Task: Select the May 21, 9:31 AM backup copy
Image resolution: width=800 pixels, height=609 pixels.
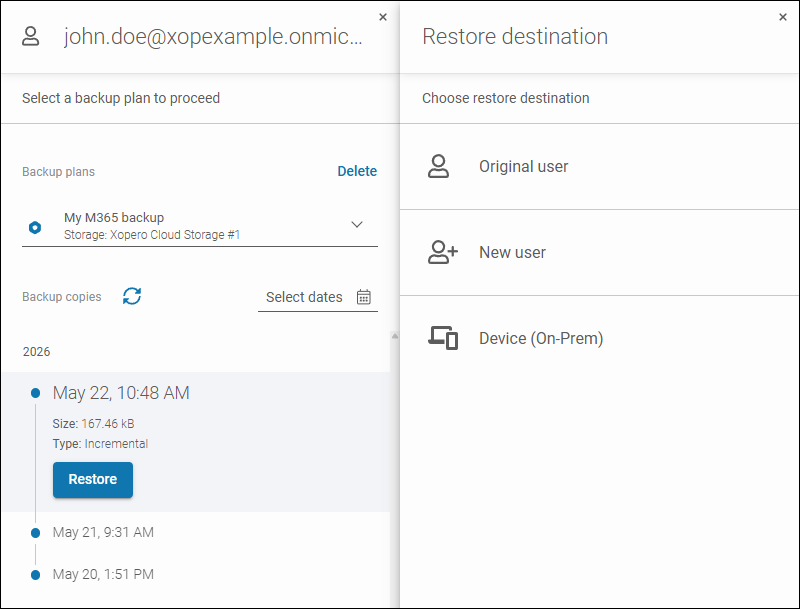Action: point(103,532)
